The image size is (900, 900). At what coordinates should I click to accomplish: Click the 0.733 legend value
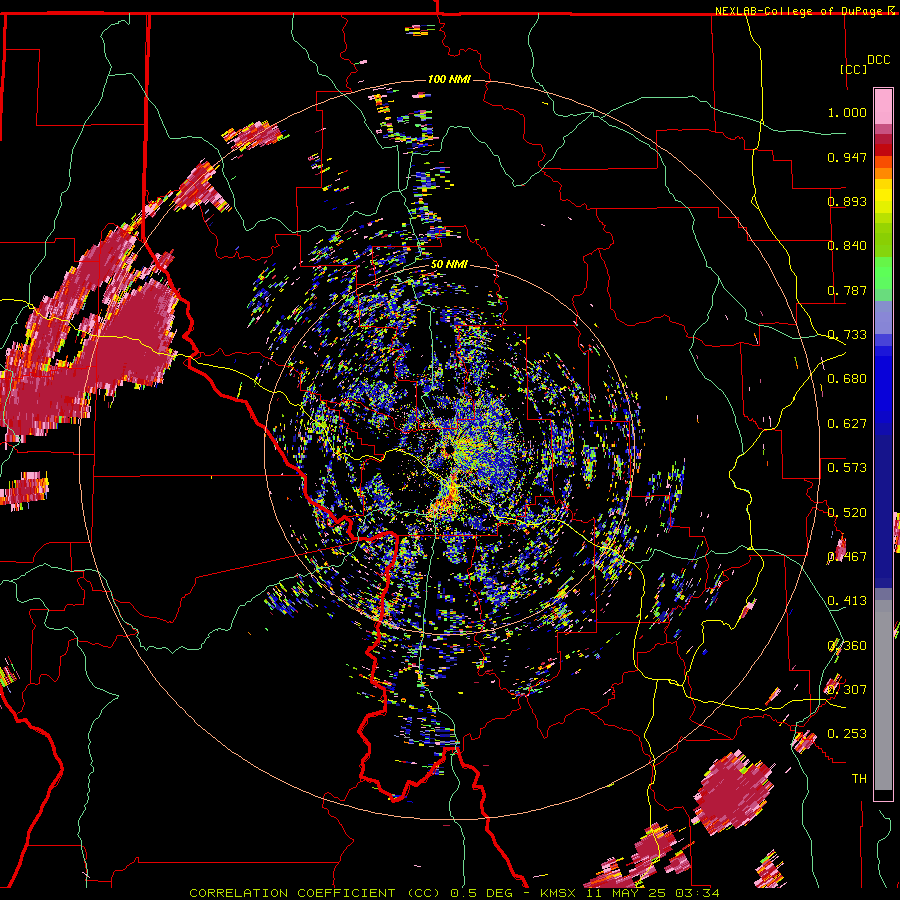coord(847,335)
